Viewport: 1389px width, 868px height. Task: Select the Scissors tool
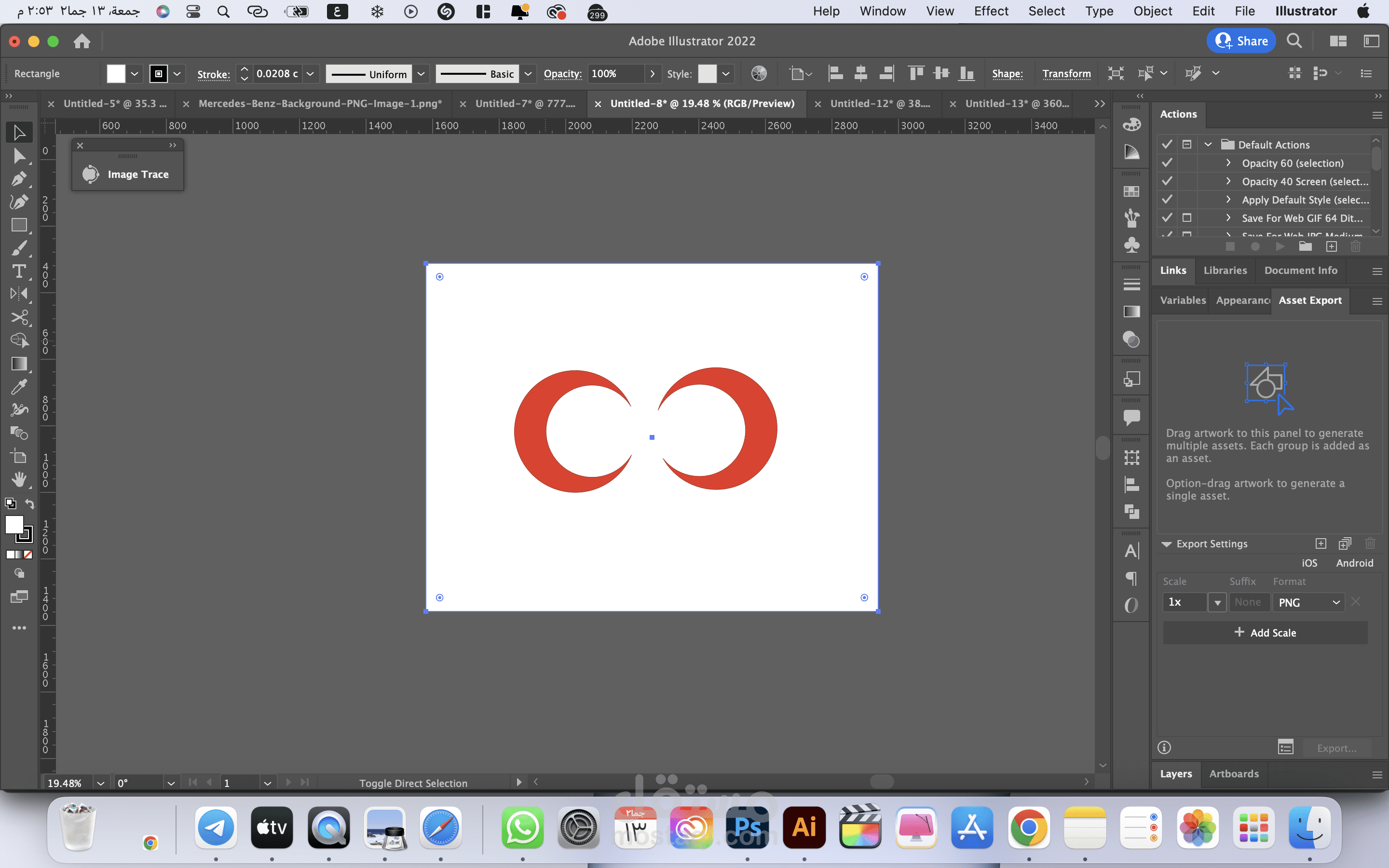point(19,317)
